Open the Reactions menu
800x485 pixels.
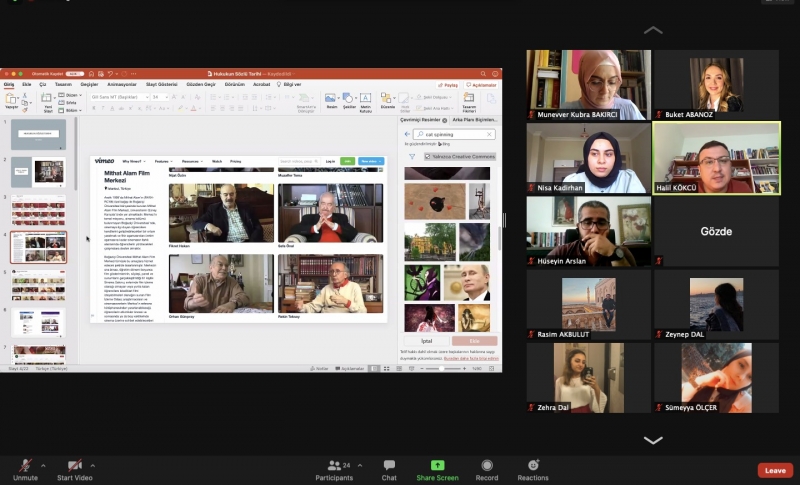tap(533, 466)
